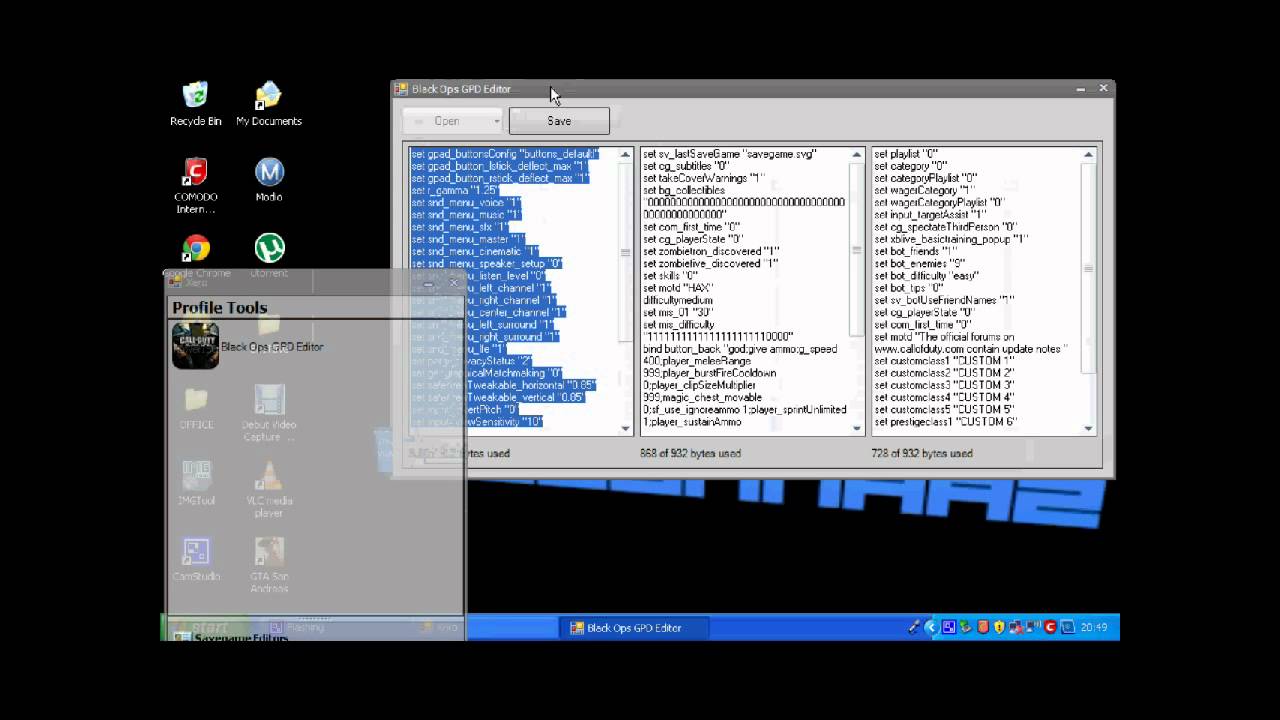Screen dimensions: 1280x720
Task: Click the right pane scroll down arrow
Action: [1089, 428]
